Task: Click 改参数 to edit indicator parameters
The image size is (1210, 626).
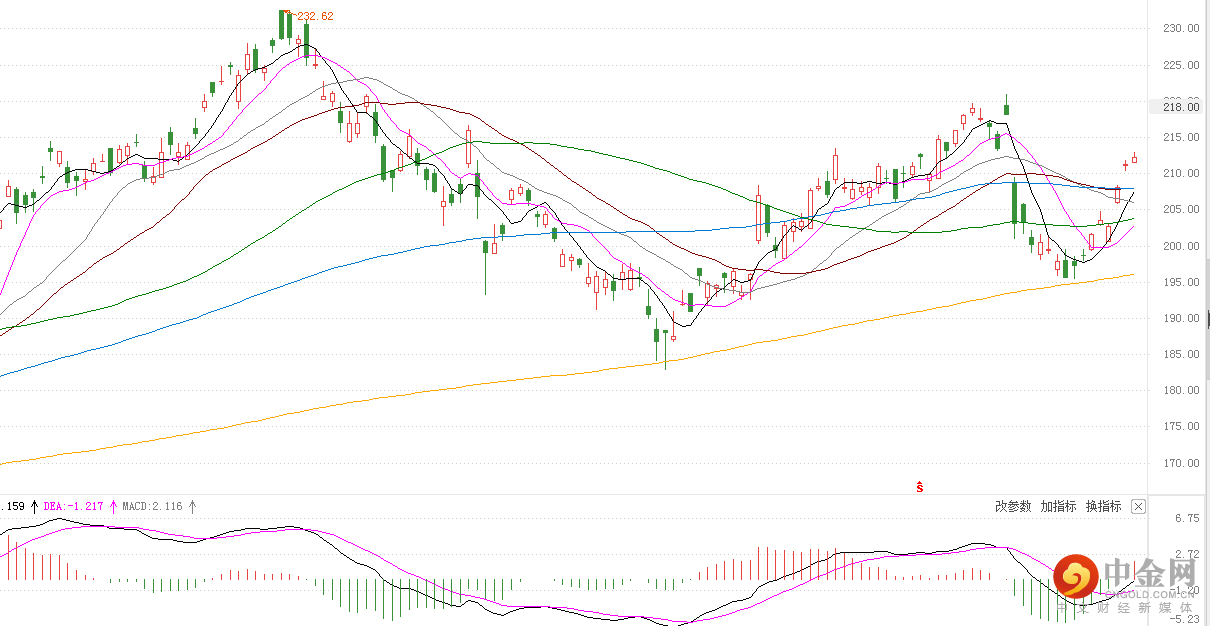Action: click(1013, 507)
